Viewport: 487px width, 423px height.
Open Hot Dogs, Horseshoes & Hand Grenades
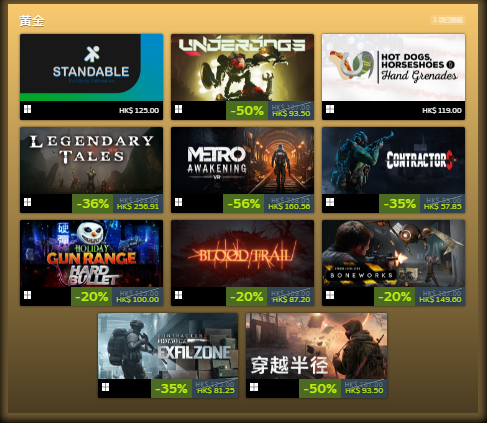pos(393,67)
